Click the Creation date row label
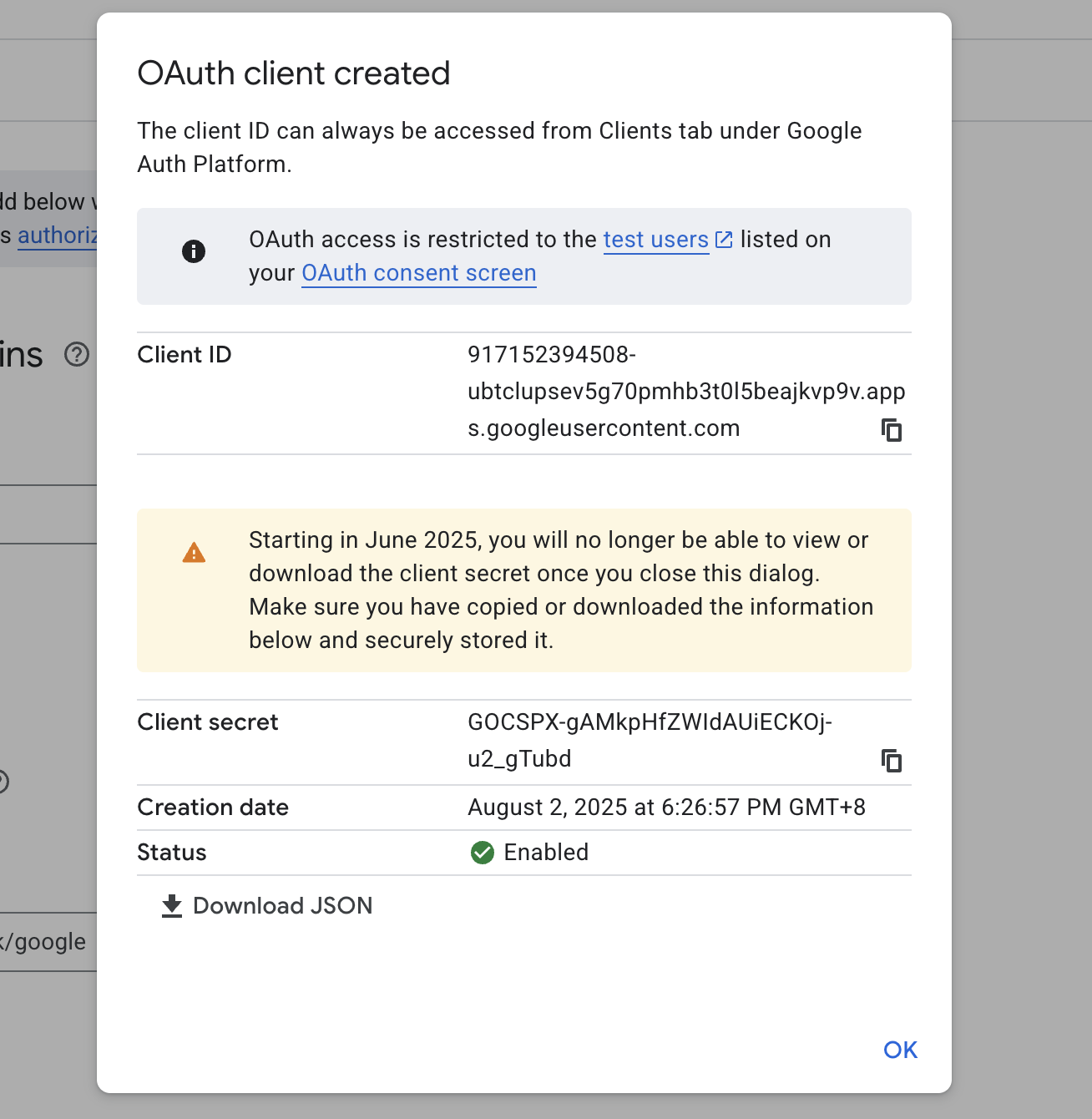The image size is (1092, 1119). pos(213,808)
